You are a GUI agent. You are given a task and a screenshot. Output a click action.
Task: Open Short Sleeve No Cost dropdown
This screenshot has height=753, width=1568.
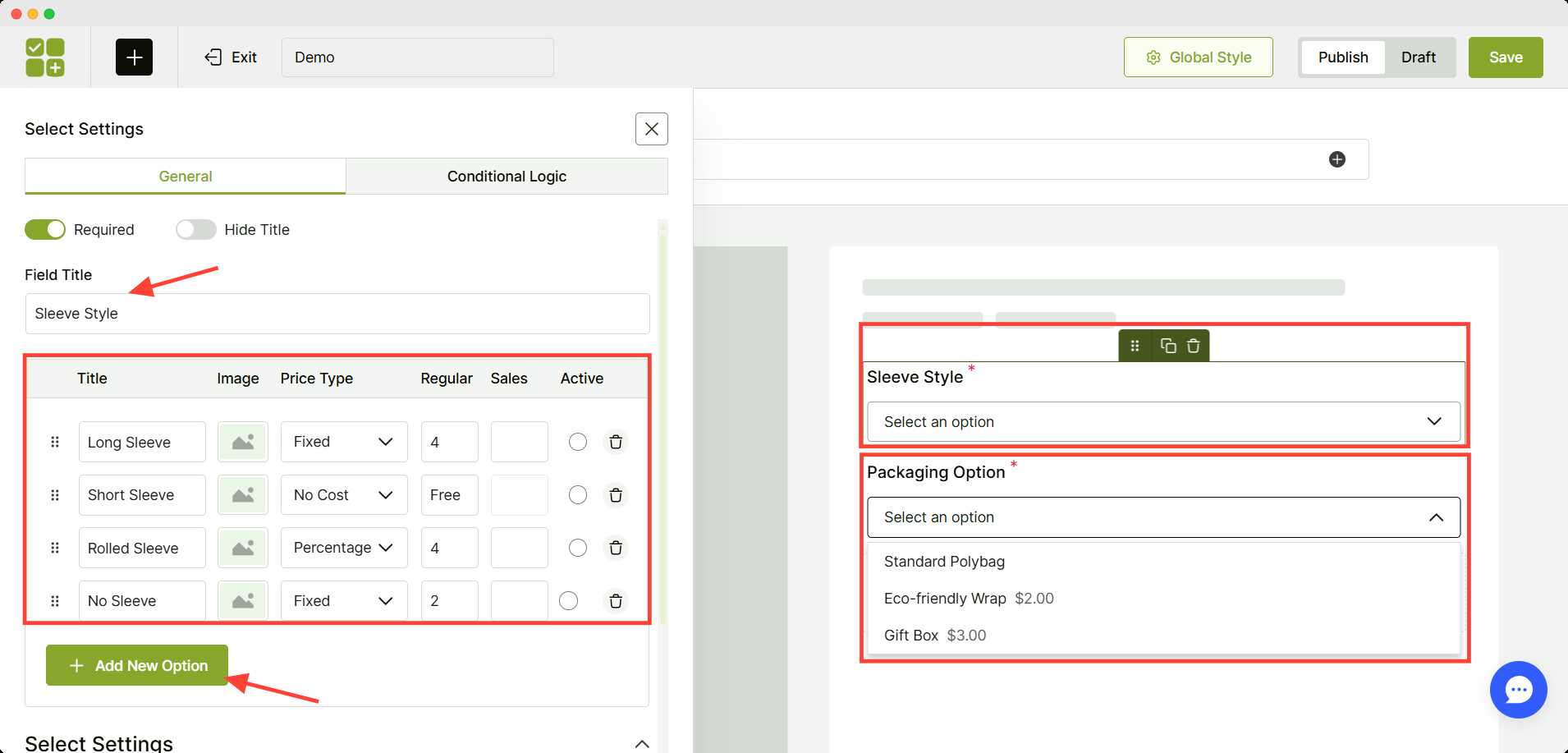(x=344, y=495)
